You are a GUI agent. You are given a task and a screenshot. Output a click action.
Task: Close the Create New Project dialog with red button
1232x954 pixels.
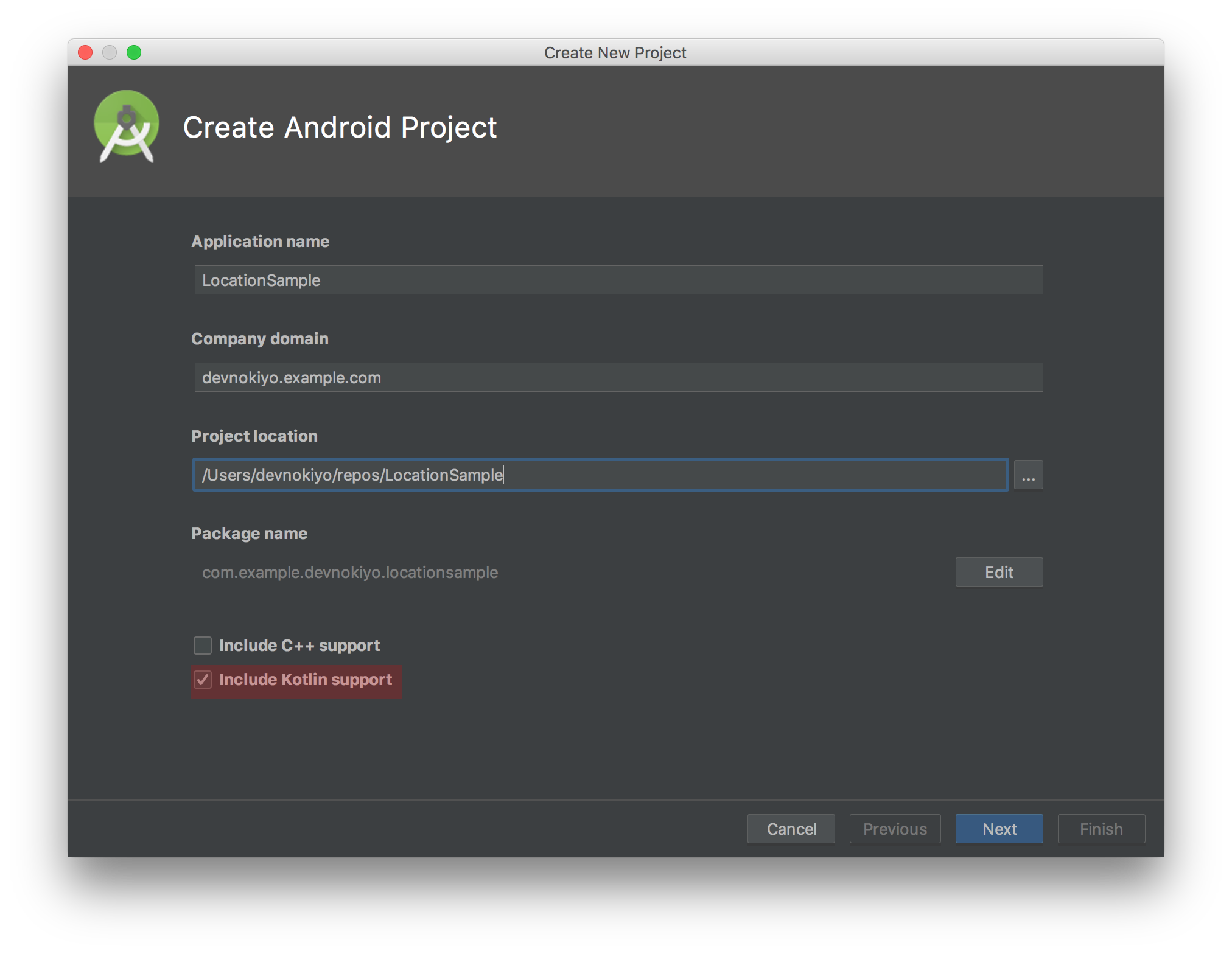click(85, 52)
